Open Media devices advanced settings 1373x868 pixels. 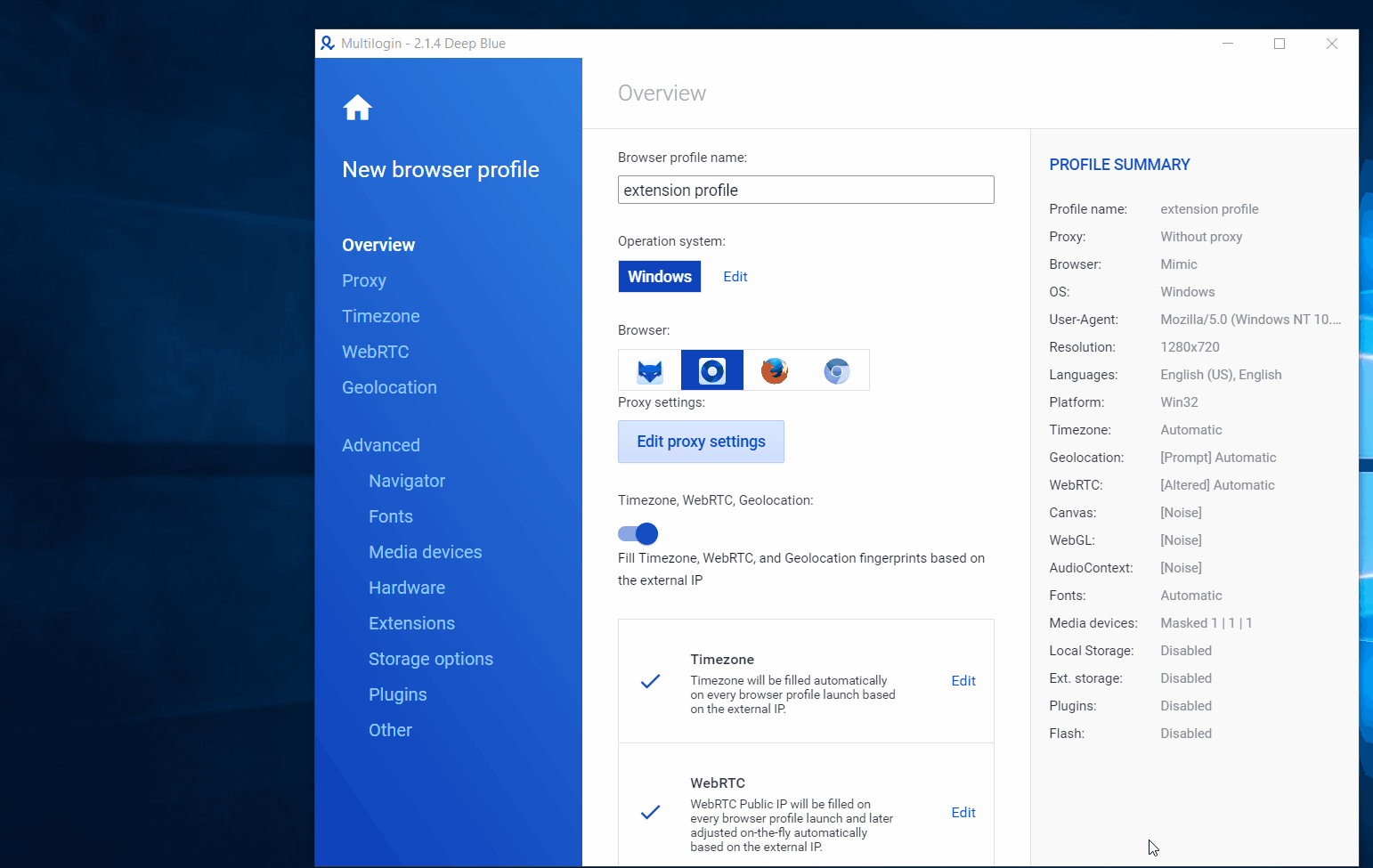(426, 552)
